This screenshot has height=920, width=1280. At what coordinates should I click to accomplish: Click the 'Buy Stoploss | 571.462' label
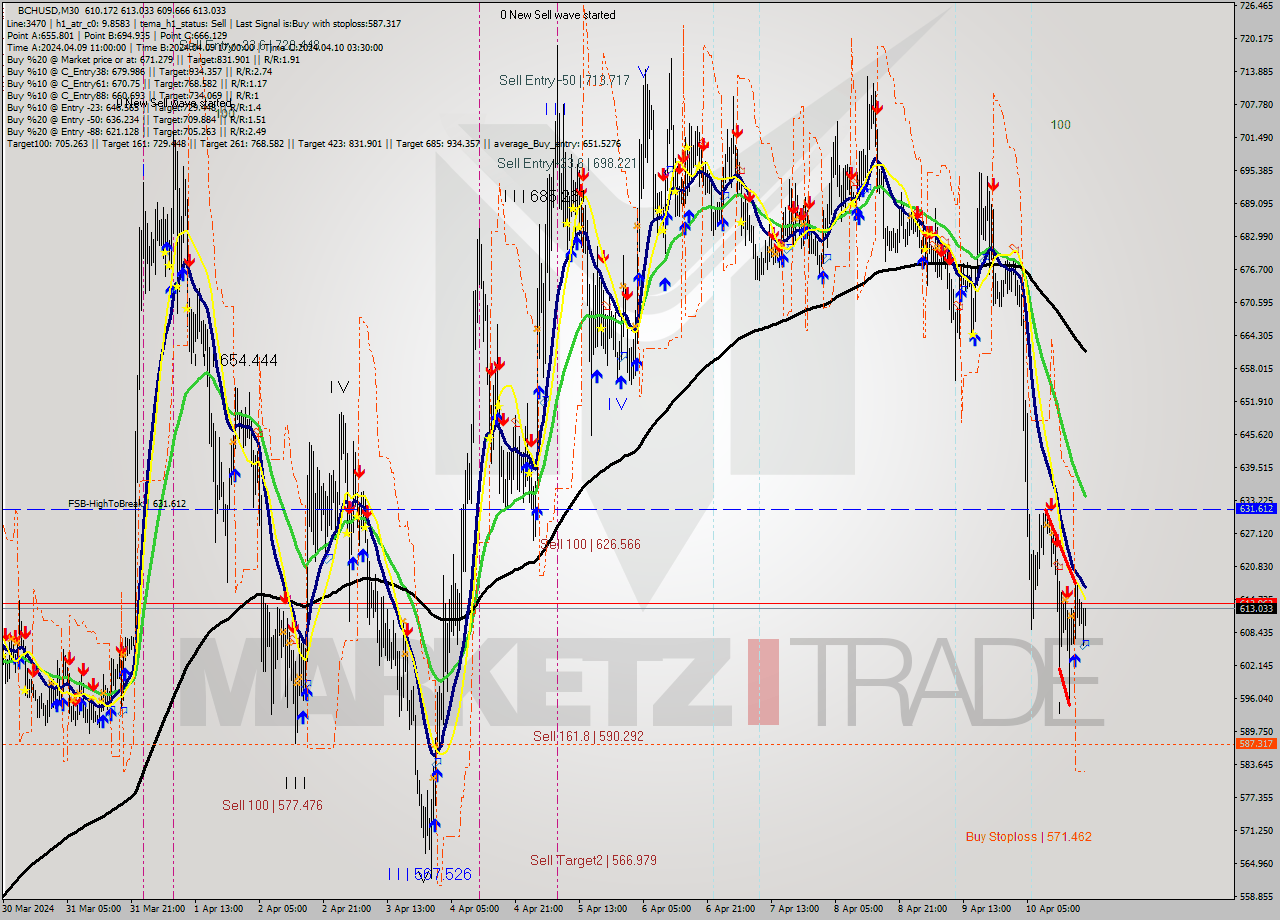[x=1028, y=836]
